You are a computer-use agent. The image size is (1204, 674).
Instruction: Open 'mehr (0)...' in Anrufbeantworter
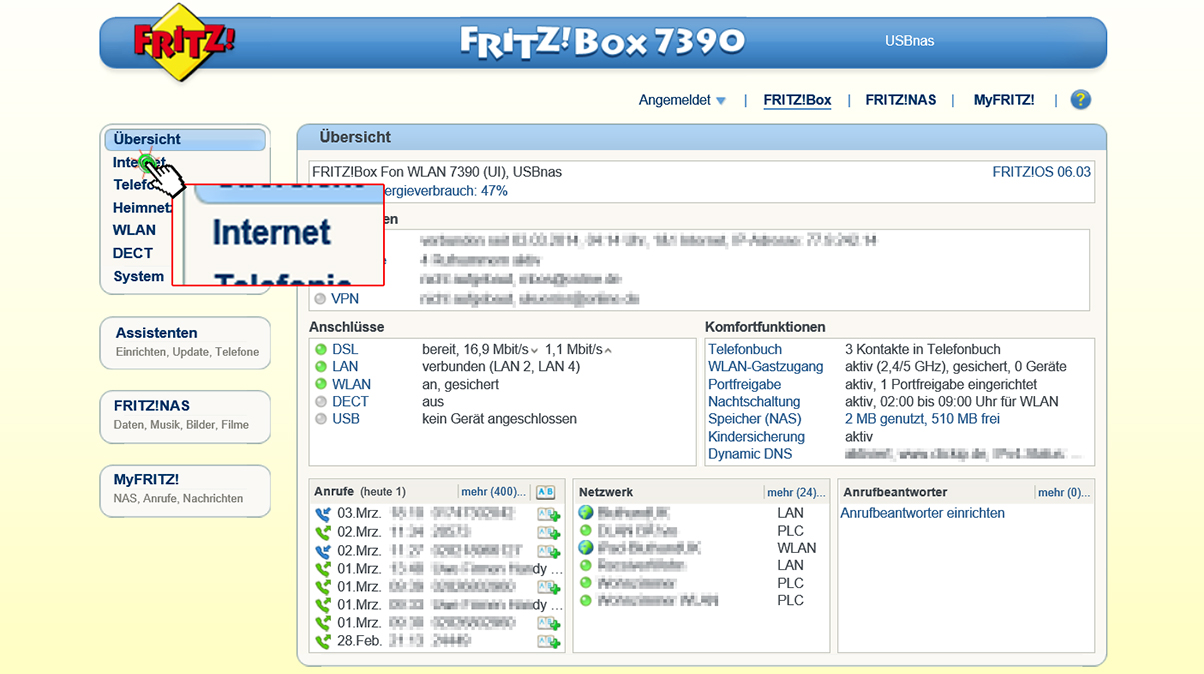(1065, 492)
